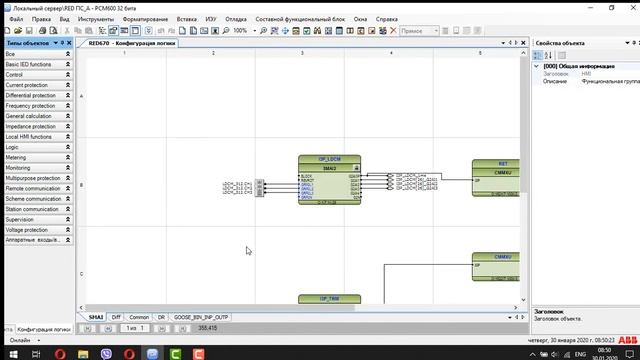Viewport: 640px width, 360px height.
Task: Open Windows Start menu
Action: pyautogui.click(x=13, y=354)
